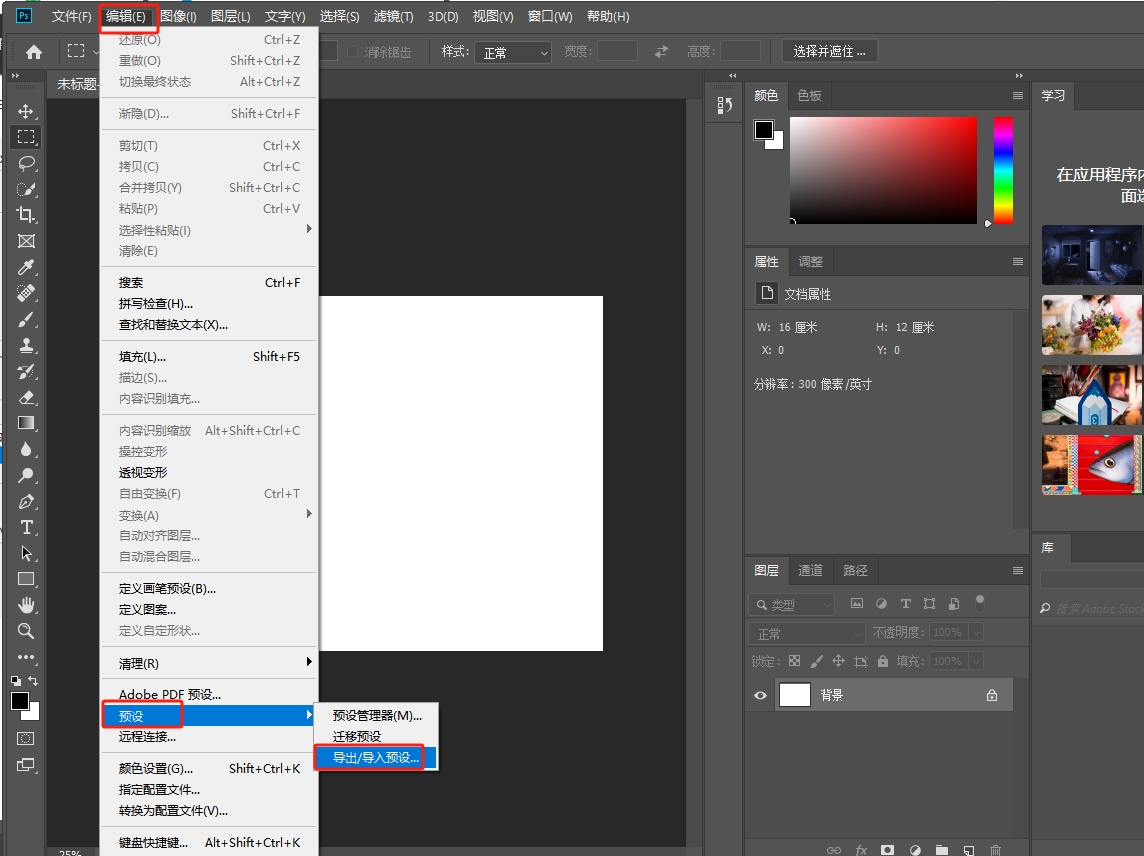1144x856 pixels.
Task: Hide the 背景 layer with eye icon
Action: (x=761, y=695)
